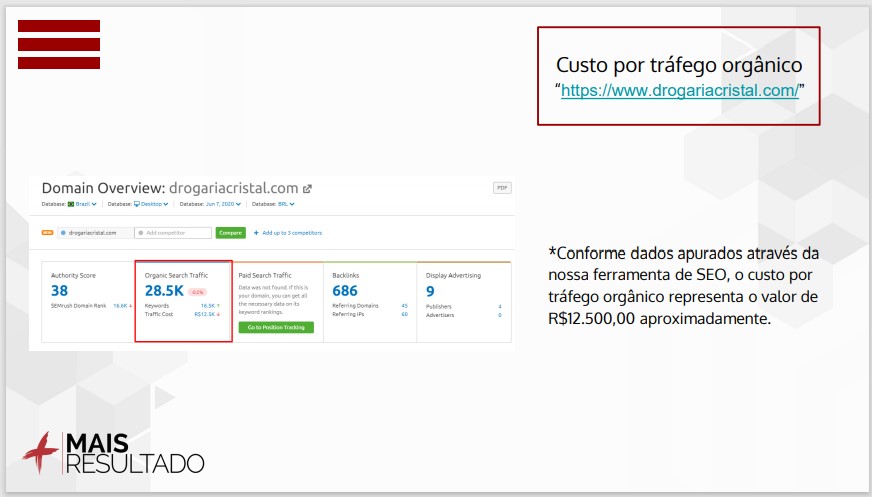Click the Traffic Cost value R$12.5K

point(205,314)
